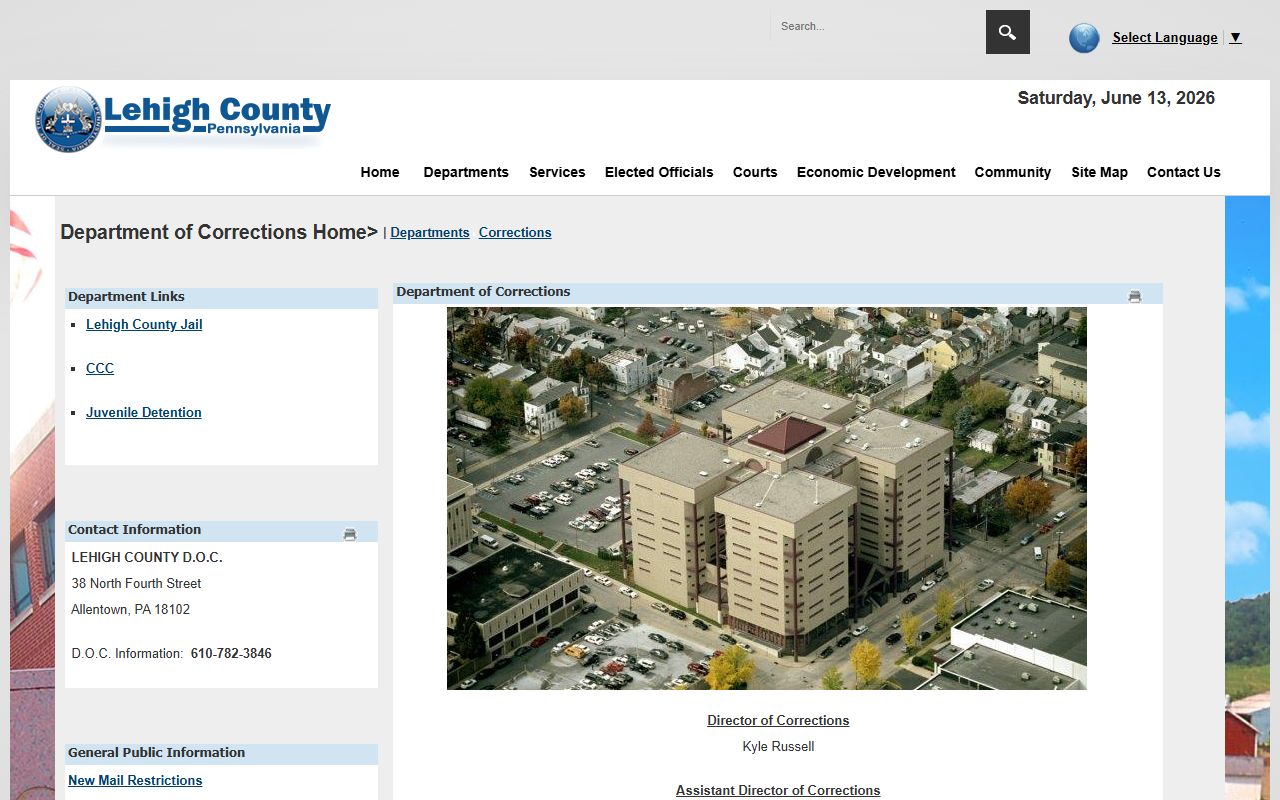The width and height of the screenshot is (1280, 800).
Task: Open the Lehigh County Pennsylvania logo
Action: click(x=182, y=119)
